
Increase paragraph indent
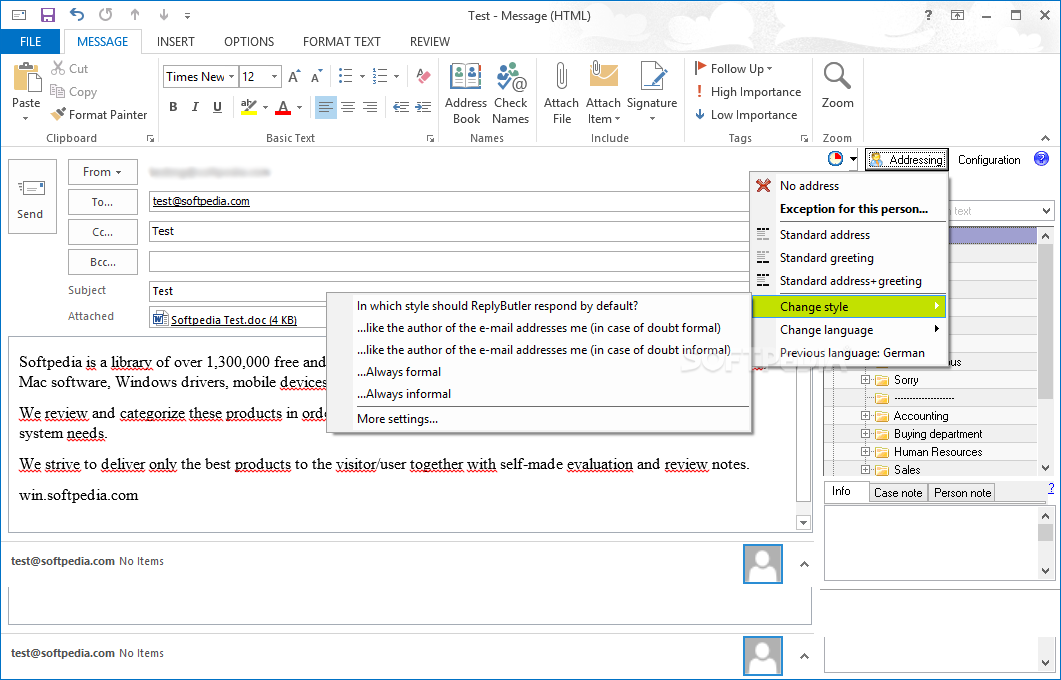[423, 107]
